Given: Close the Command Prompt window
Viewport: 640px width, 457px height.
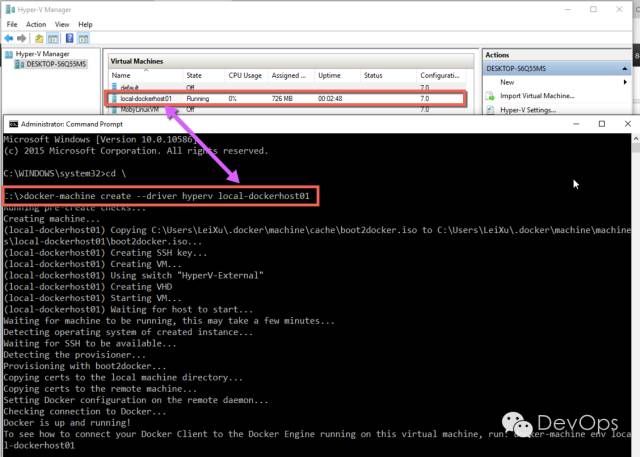Looking at the screenshot, I should pos(627,124).
